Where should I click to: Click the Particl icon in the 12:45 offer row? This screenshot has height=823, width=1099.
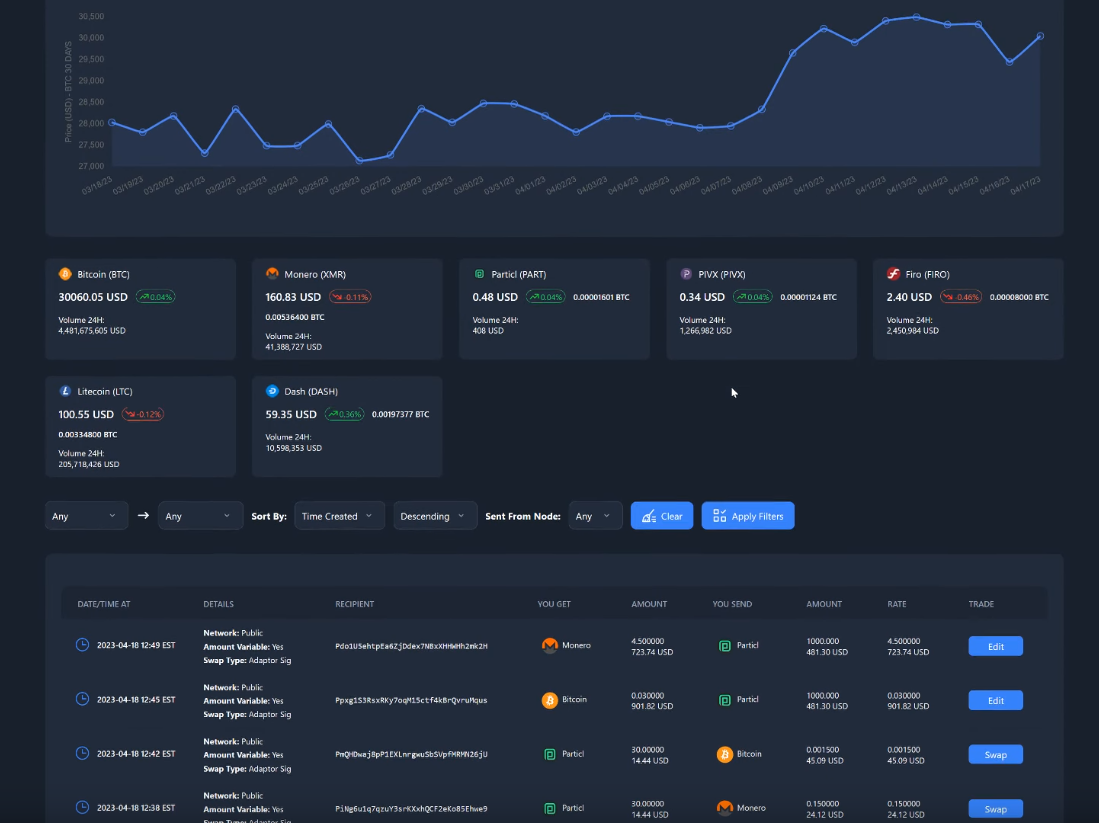point(725,700)
